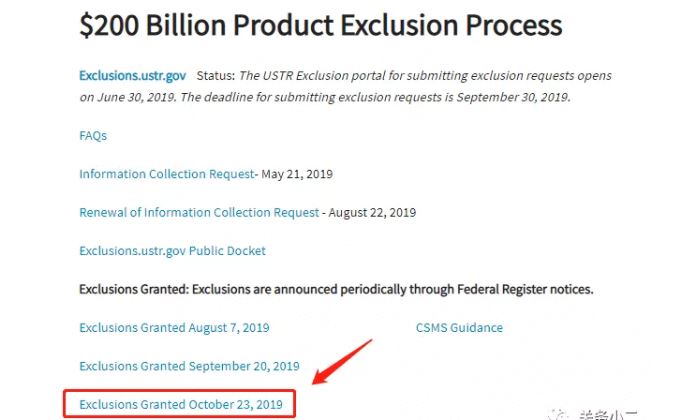Viewport: 692px width, 420px height.
Task: View Exclusions Granted September 20, 2019
Action: pos(189,366)
